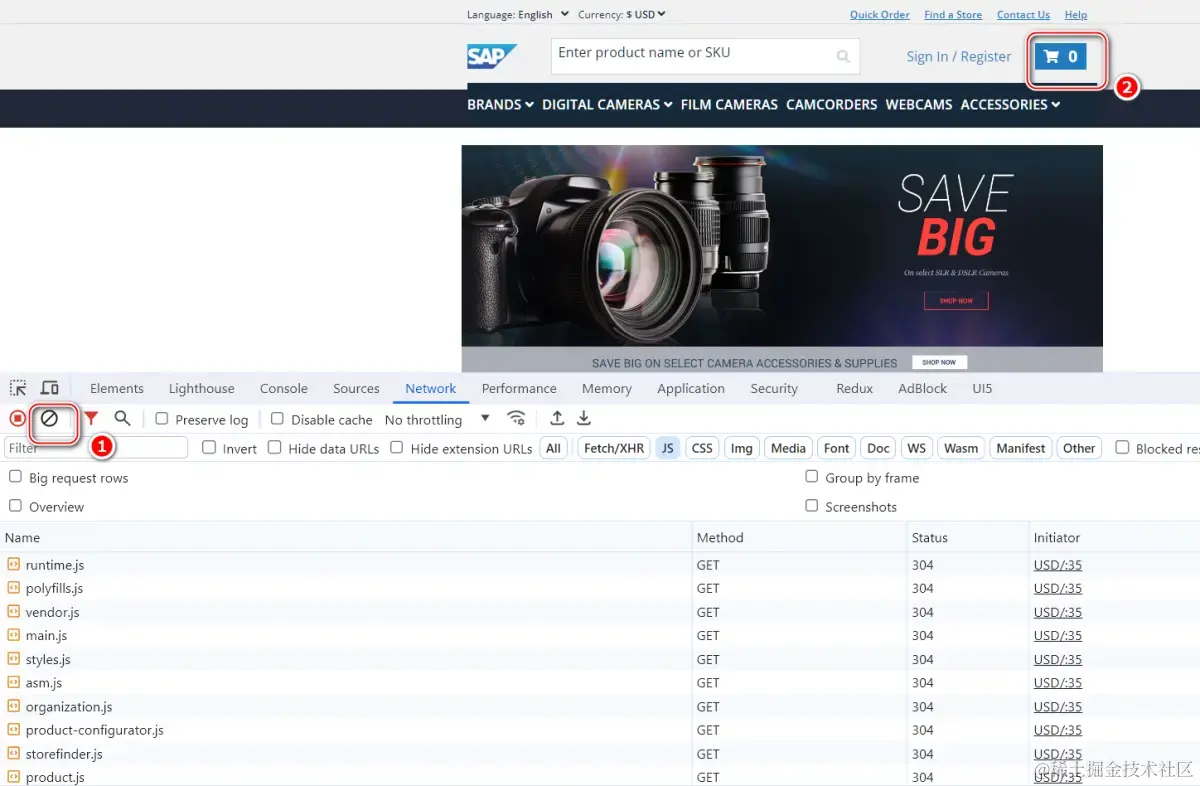Activate the inspect element picker icon
The height and width of the screenshot is (786, 1200).
18,388
